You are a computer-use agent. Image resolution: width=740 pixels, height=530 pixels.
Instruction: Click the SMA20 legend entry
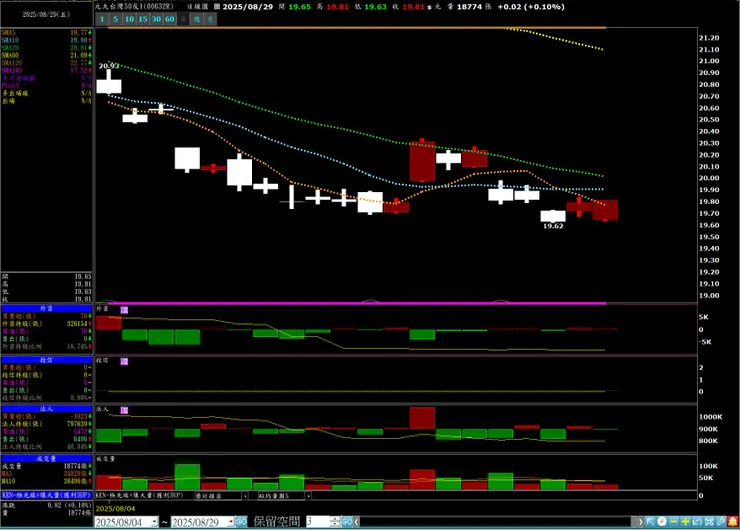(x=46, y=48)
